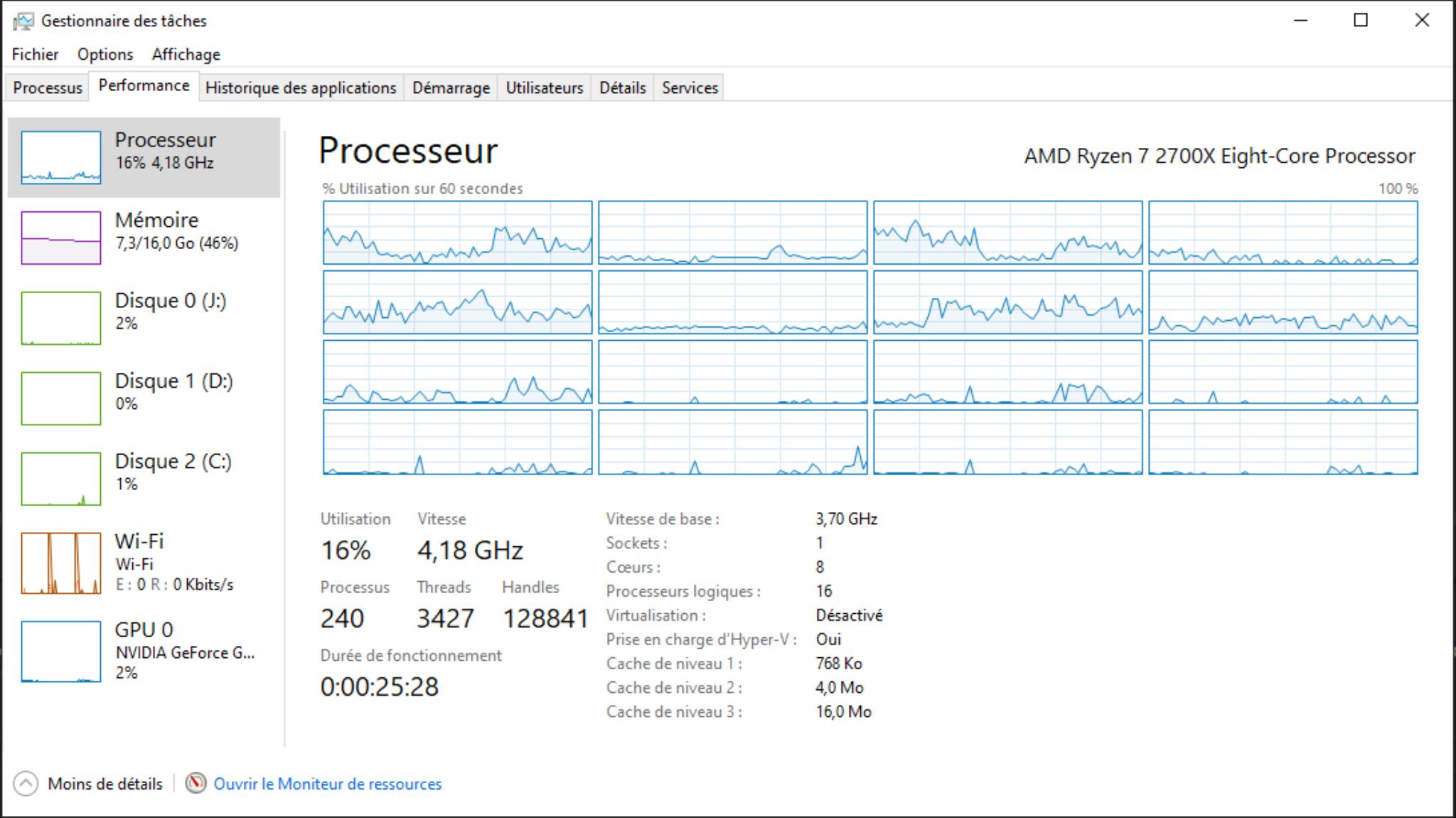Open Disque 0 (J:) graph icon
Image resolution: width=1456 pixels, height=818 pixels.
(x=61, y=318)
